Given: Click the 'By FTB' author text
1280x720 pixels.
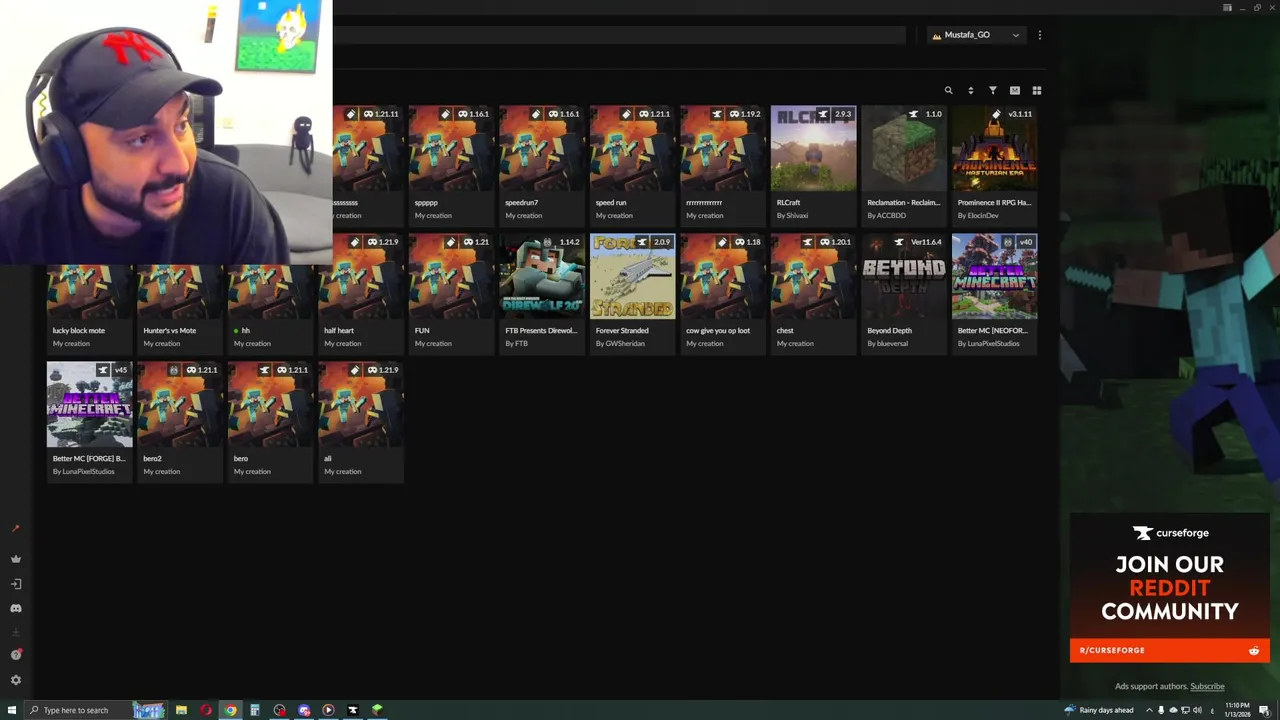Looking at the screenshot, I should point(516,343).
